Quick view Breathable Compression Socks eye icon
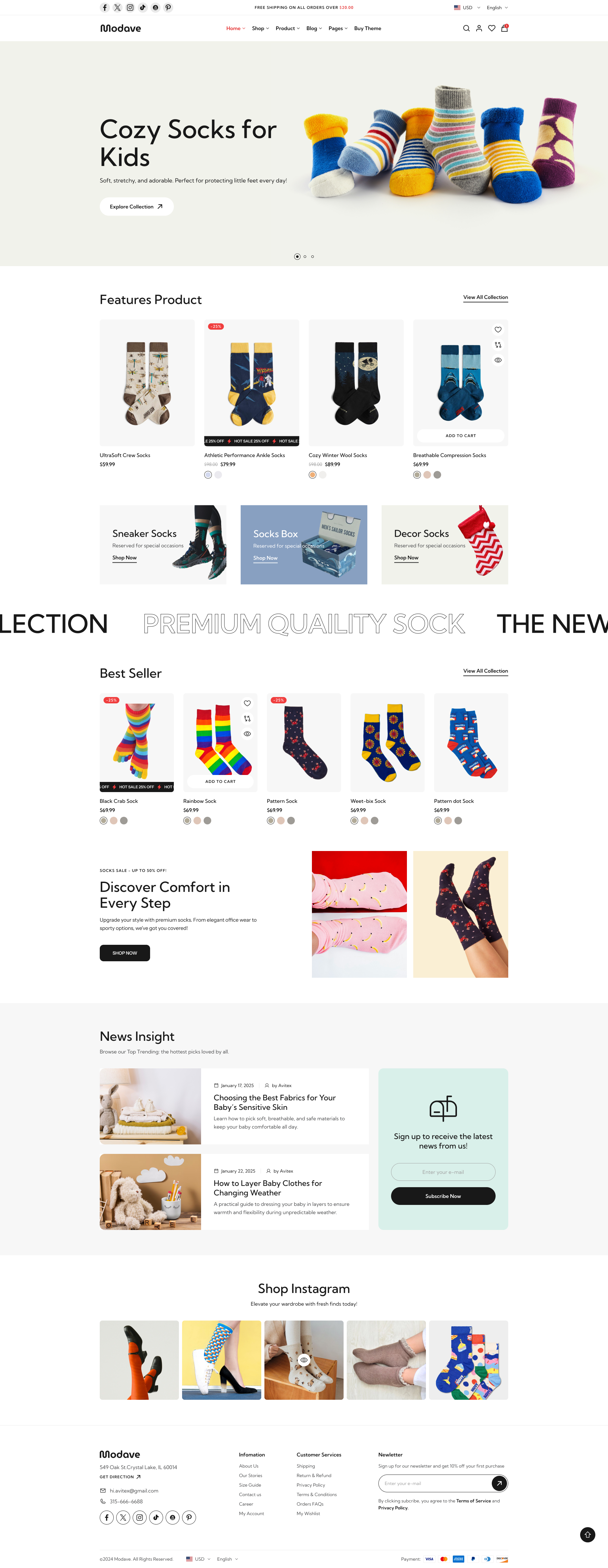608x1568 pixels. pos(498,360)
